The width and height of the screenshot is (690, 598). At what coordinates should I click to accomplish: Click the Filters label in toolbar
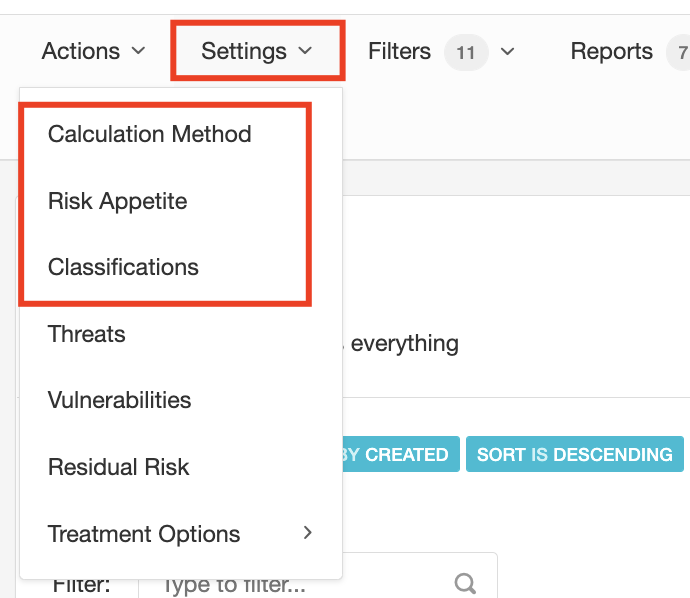click(399, 51)
